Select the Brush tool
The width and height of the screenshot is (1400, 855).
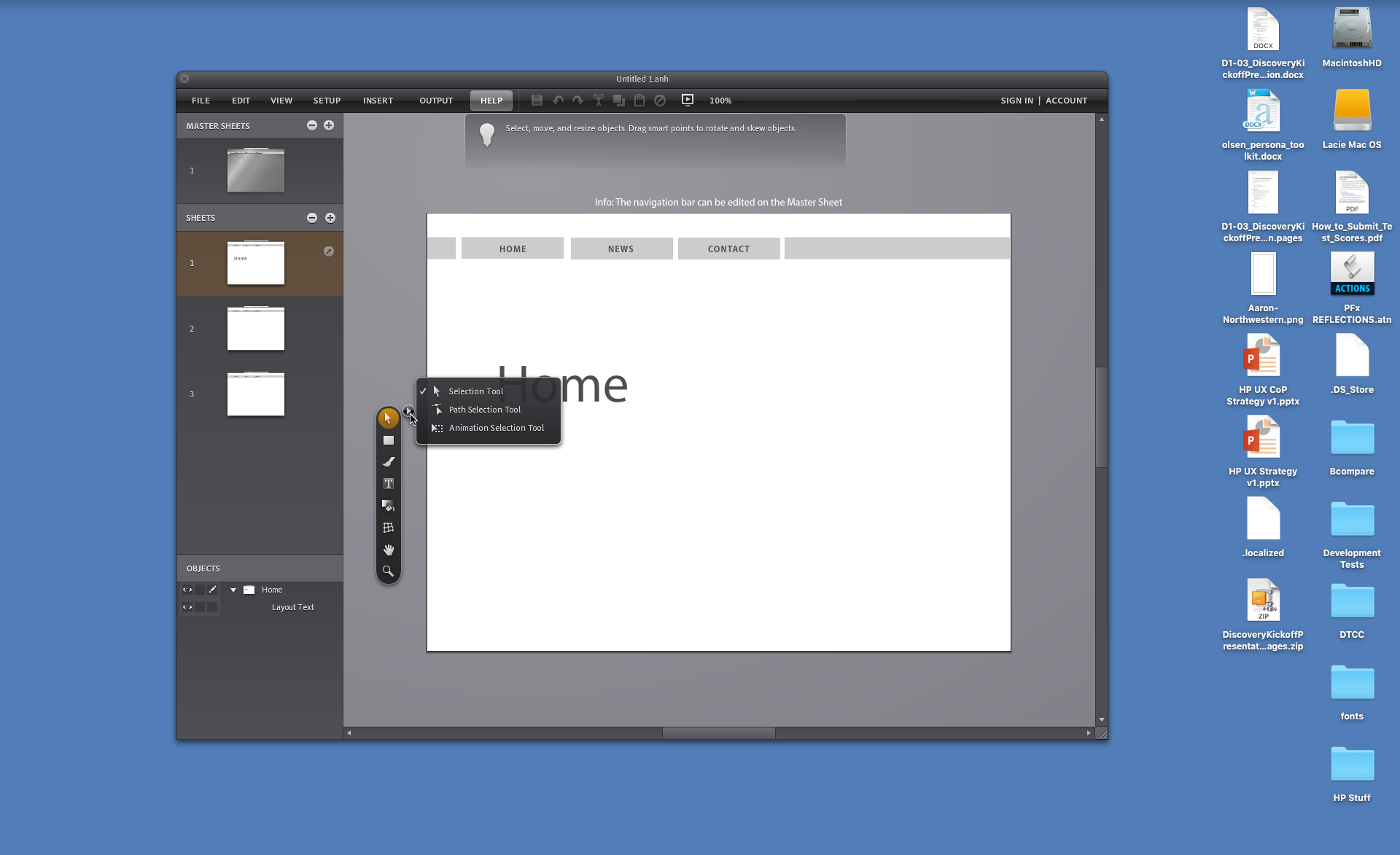tap(388, 462)
